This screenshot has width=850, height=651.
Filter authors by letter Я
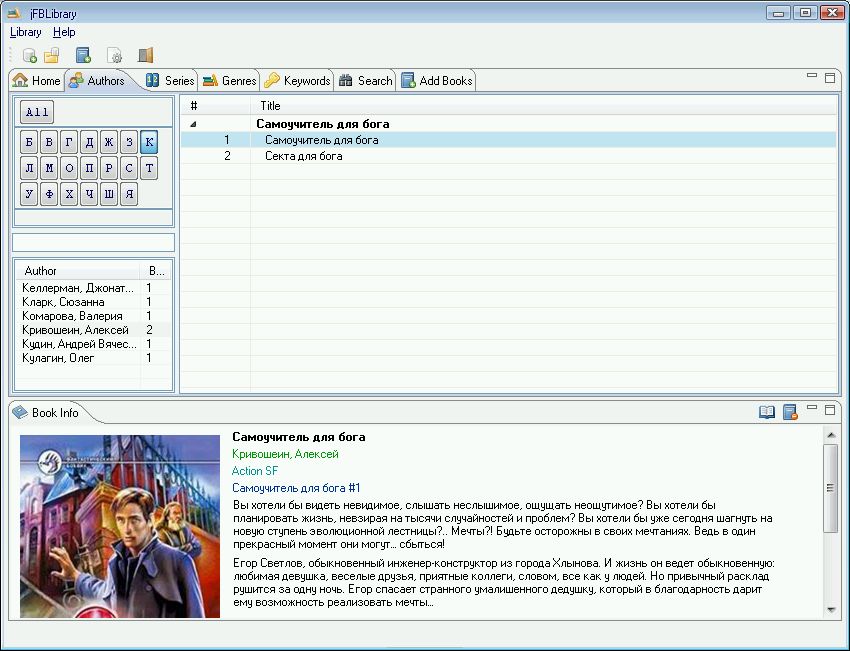tap(129, 194)
